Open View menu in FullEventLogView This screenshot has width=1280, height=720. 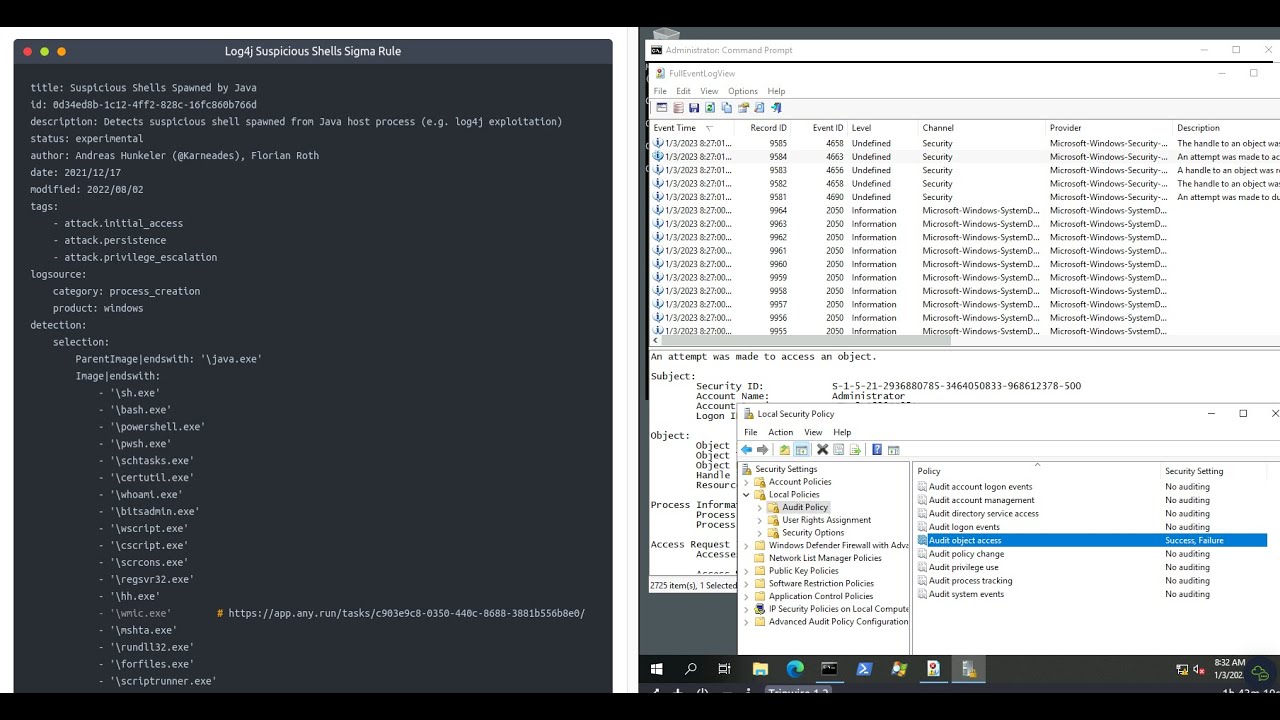click(709, 91)
